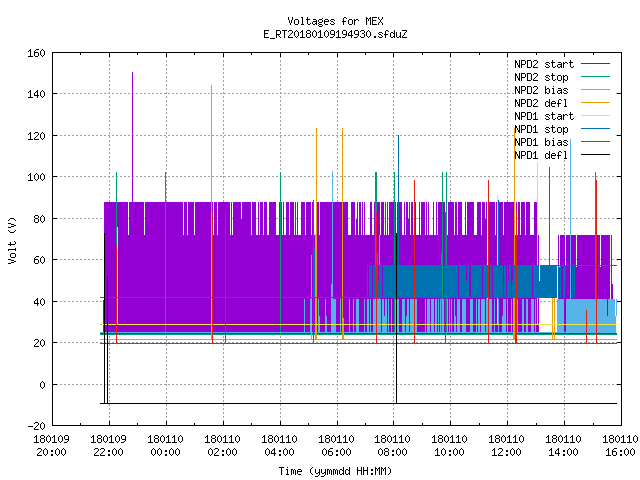Click the NPD1 defl legend label
Viewport: 640px width, 480px height.
point(541,155)
